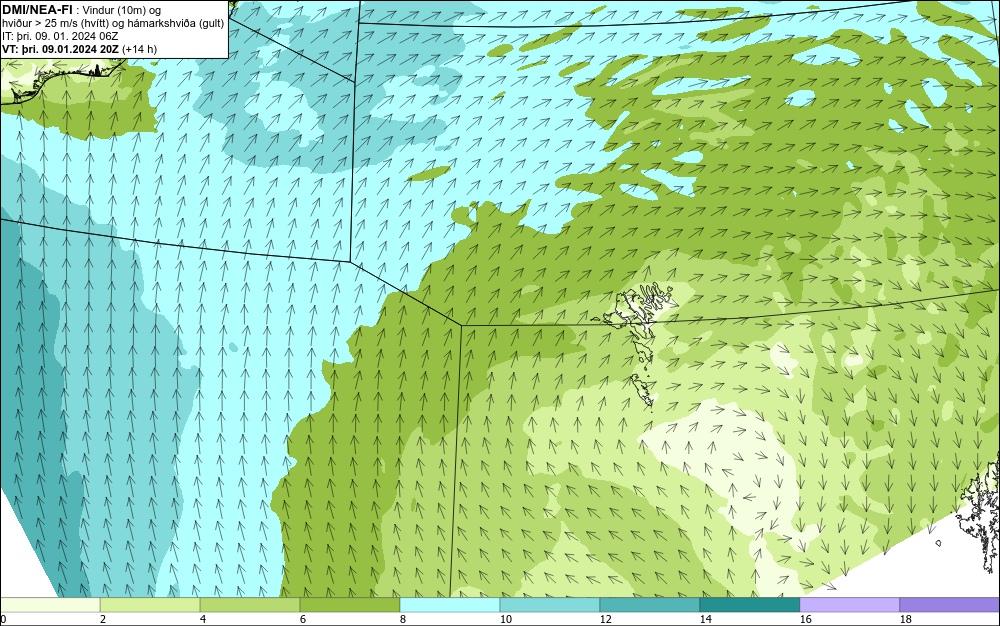Click the 'hviður > 25 m/s (hvítt)' description line
This screenshot has width=1000, height=626.
[113, 24]
